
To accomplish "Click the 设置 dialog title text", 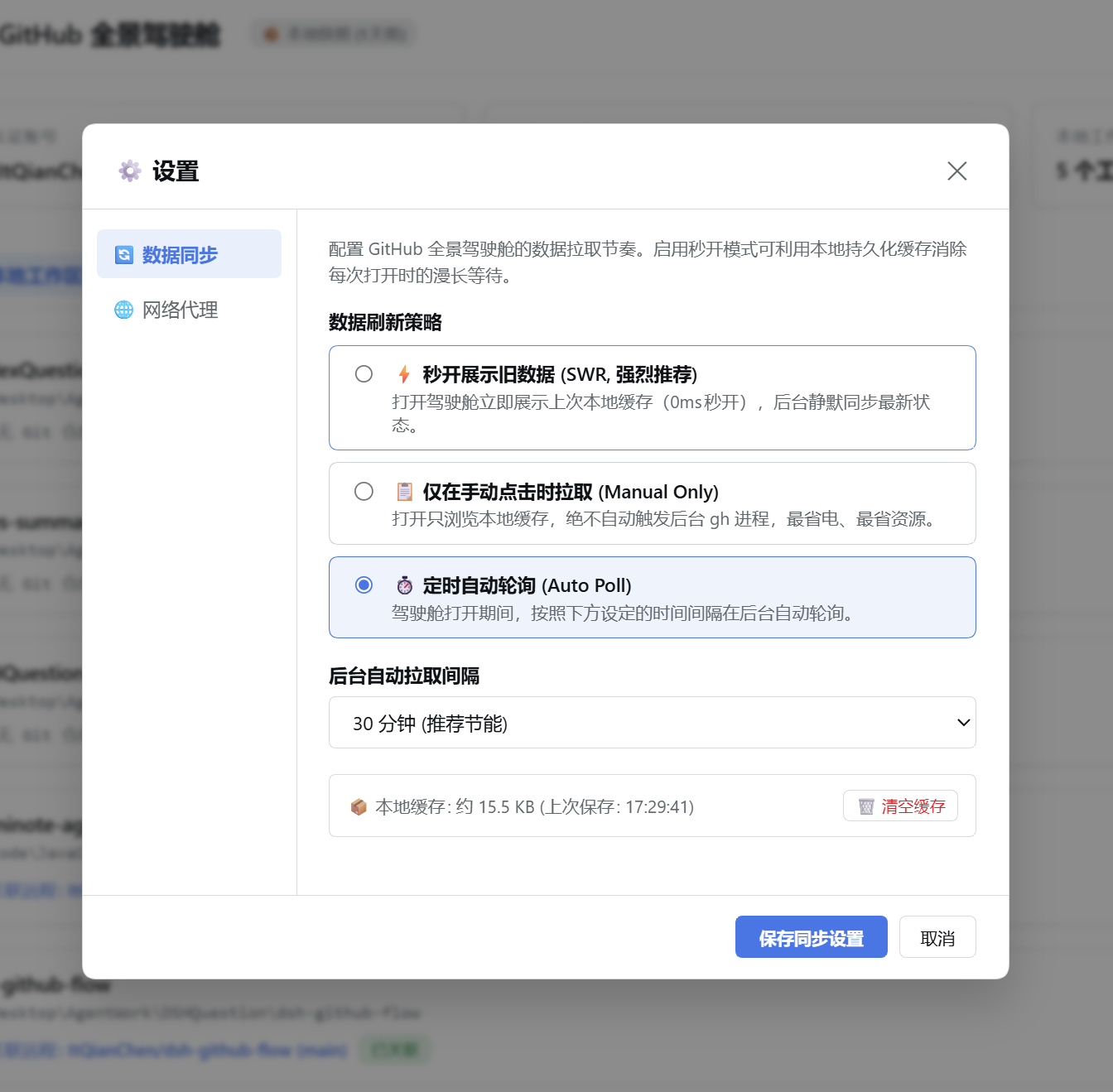I will (176, 171).
